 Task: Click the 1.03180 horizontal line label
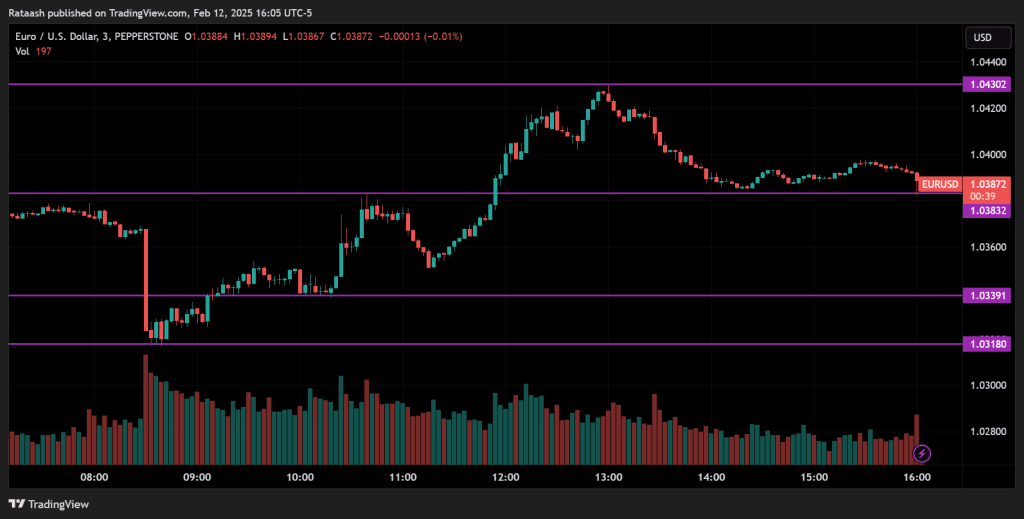click(x=987, y=344)
